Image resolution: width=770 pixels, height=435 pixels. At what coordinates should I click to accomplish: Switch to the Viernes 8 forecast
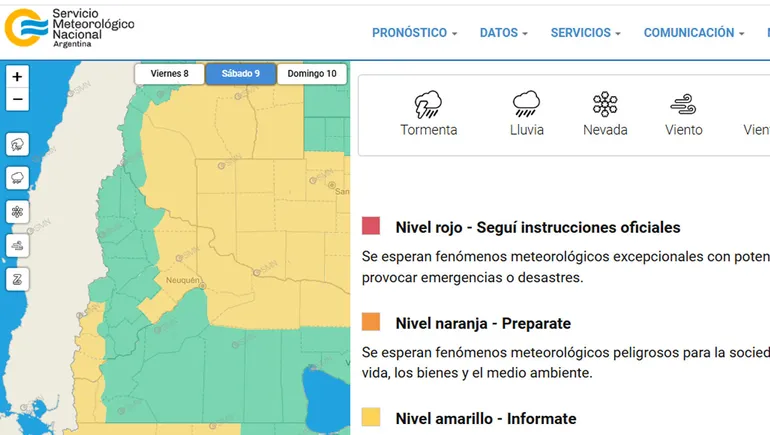pyautogui.click(x=169, y=74)
